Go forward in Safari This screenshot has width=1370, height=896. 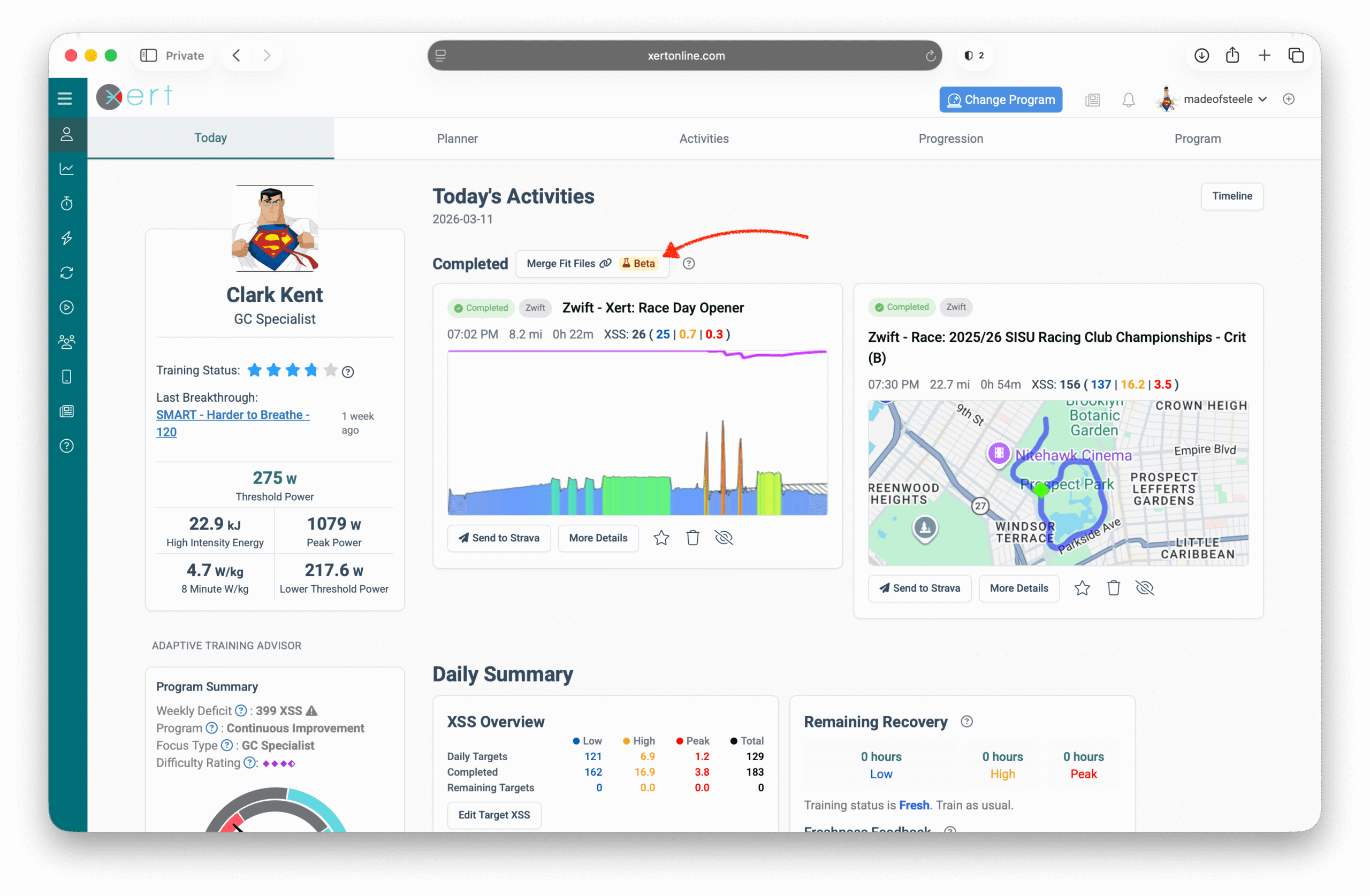coord(267,56)
